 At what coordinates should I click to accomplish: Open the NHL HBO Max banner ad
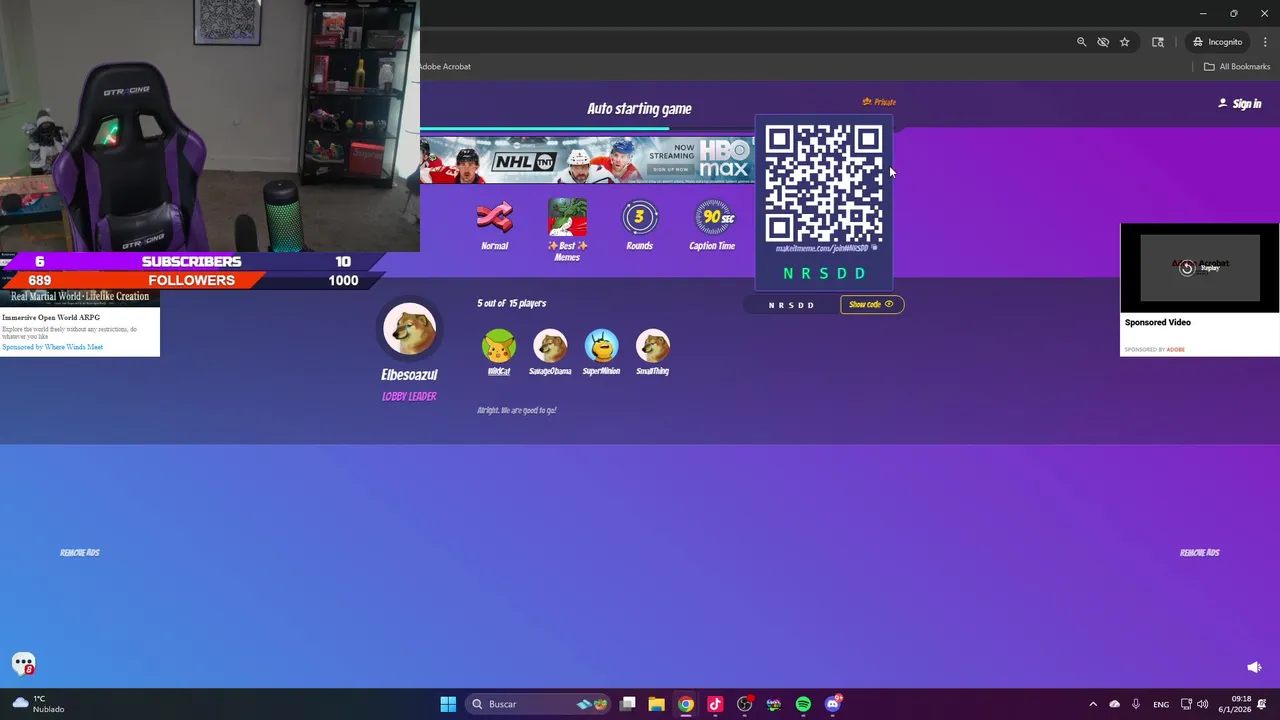587,160
